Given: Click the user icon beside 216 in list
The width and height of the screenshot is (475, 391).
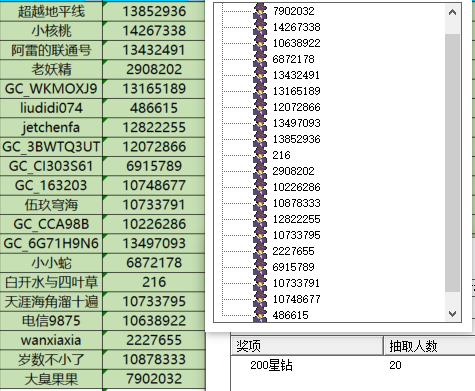Looking at the screenshot, I should [260, 155].
